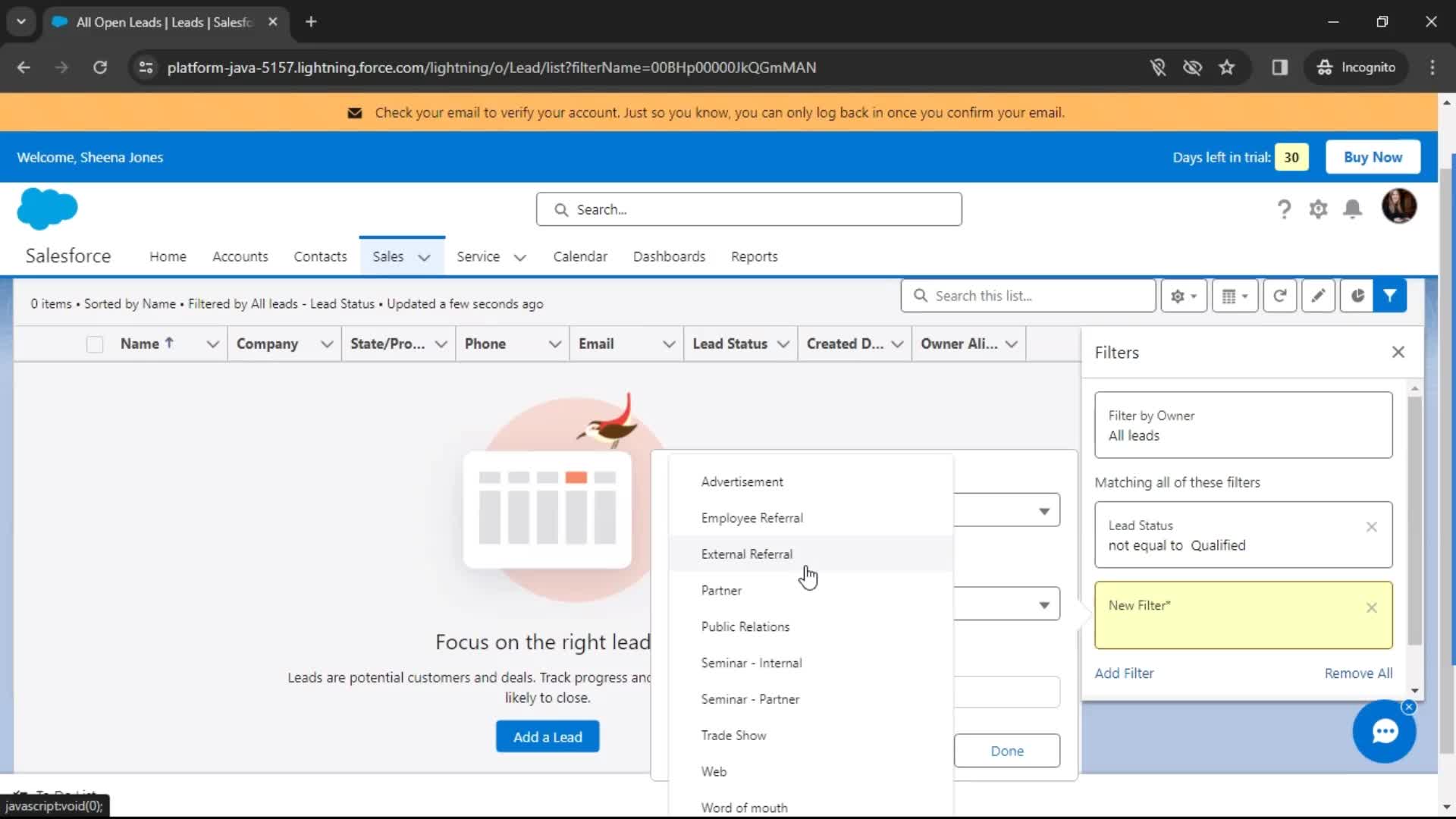Close the All Open Leads browser tab
Image resolution: width=1456 pixels, height=819 pixels.
coord(273,22)
